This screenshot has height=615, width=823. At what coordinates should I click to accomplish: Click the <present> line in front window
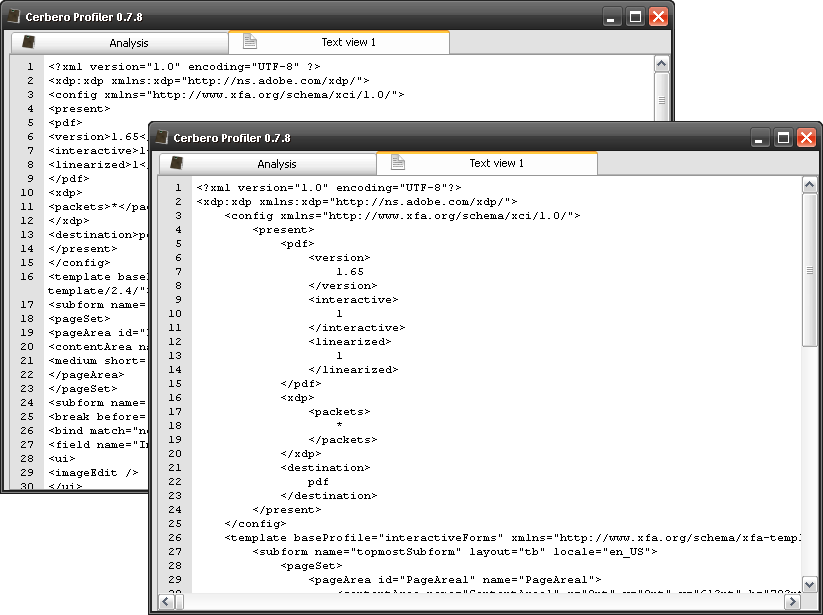(283, 230)
